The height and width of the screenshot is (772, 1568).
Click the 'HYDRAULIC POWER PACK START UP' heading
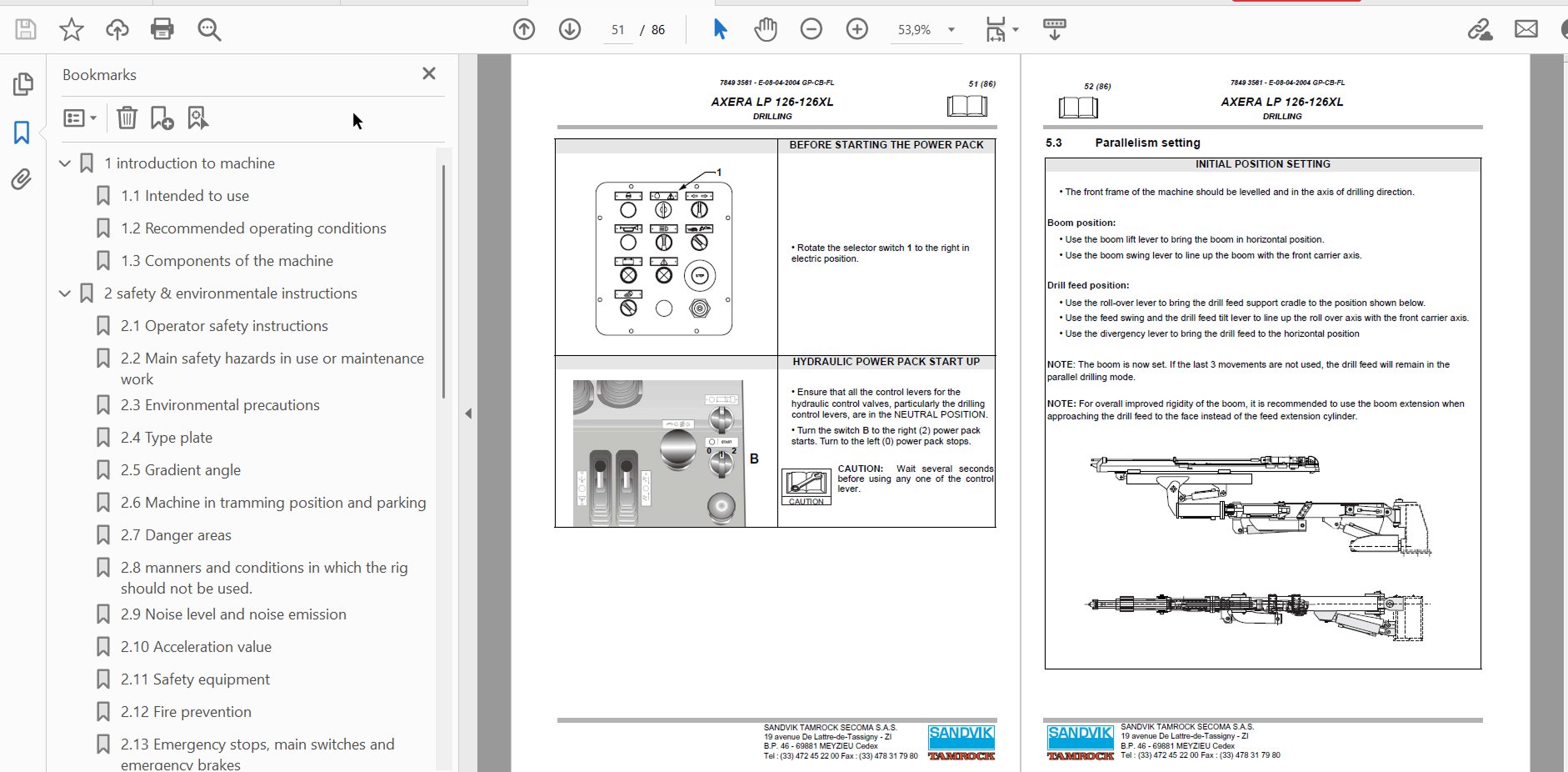[886, 362]
